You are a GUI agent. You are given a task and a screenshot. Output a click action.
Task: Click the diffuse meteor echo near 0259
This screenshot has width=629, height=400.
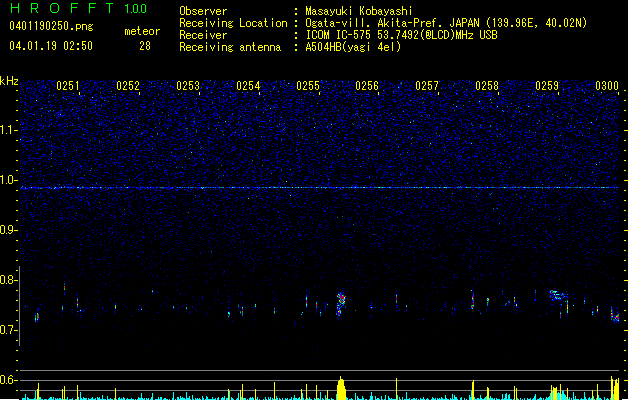558,296
